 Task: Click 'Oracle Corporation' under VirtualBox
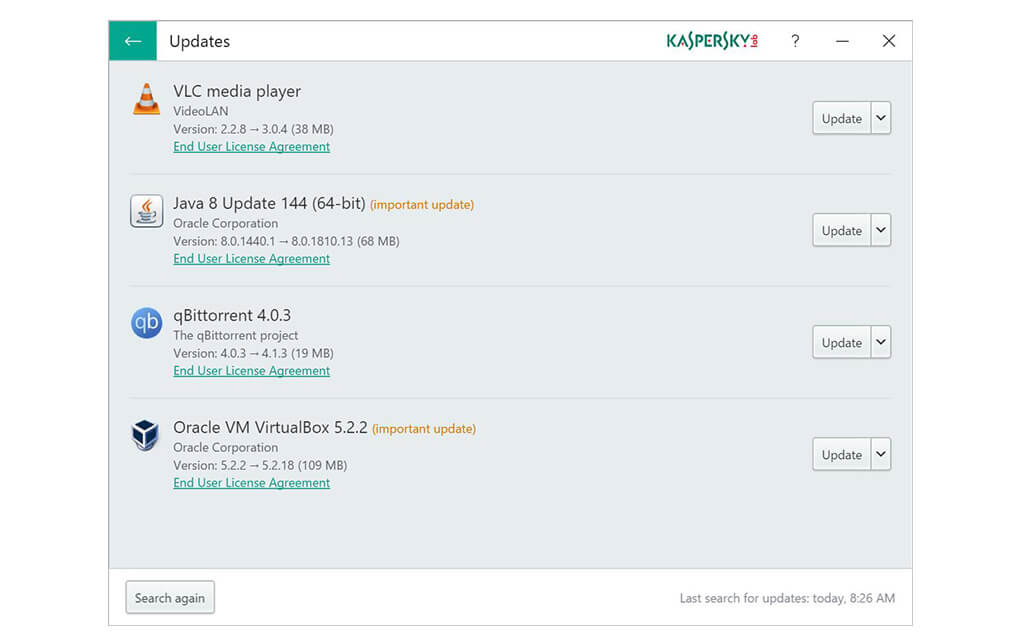225,447
